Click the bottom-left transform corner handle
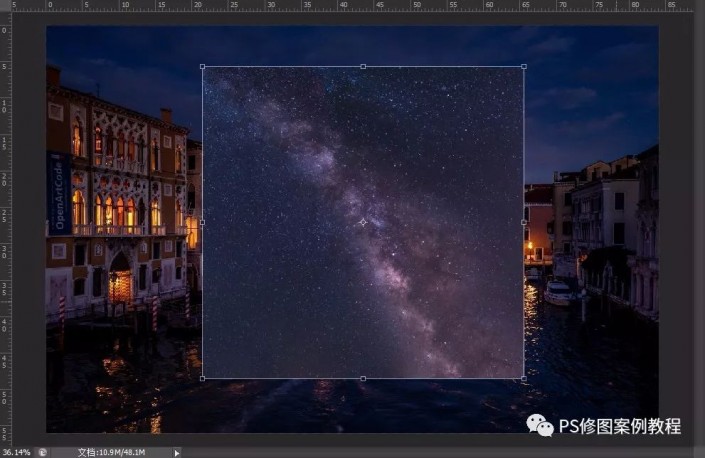The height and width of the screenshot is (458, 705). click(x=202, y=378)
